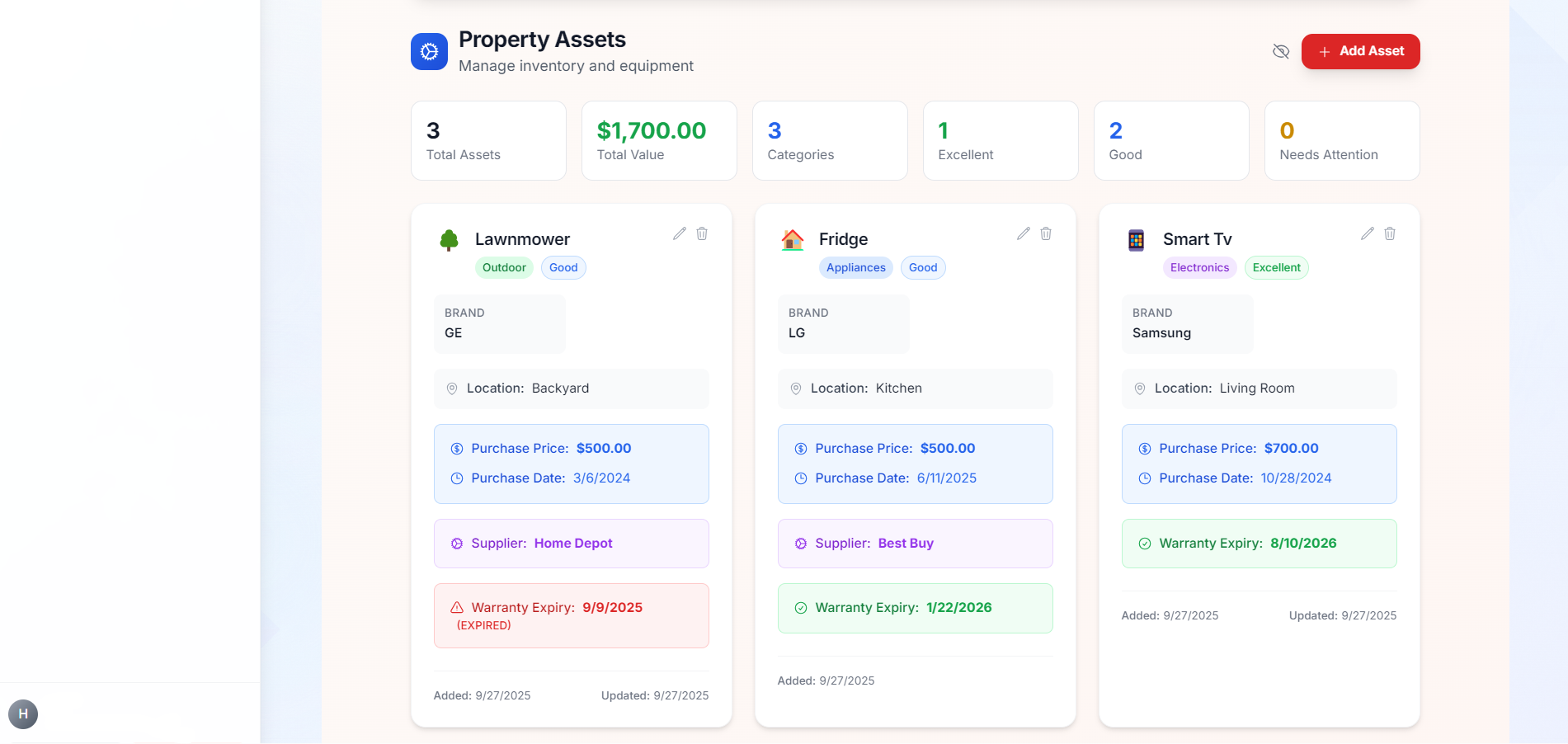Click the Smart Tv purchase date clock icon

click(1145, 478)
